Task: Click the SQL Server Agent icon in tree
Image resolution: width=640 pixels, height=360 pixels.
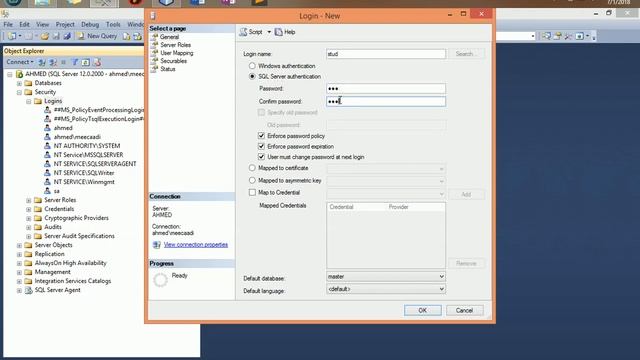Action: [x=28, y=290]
